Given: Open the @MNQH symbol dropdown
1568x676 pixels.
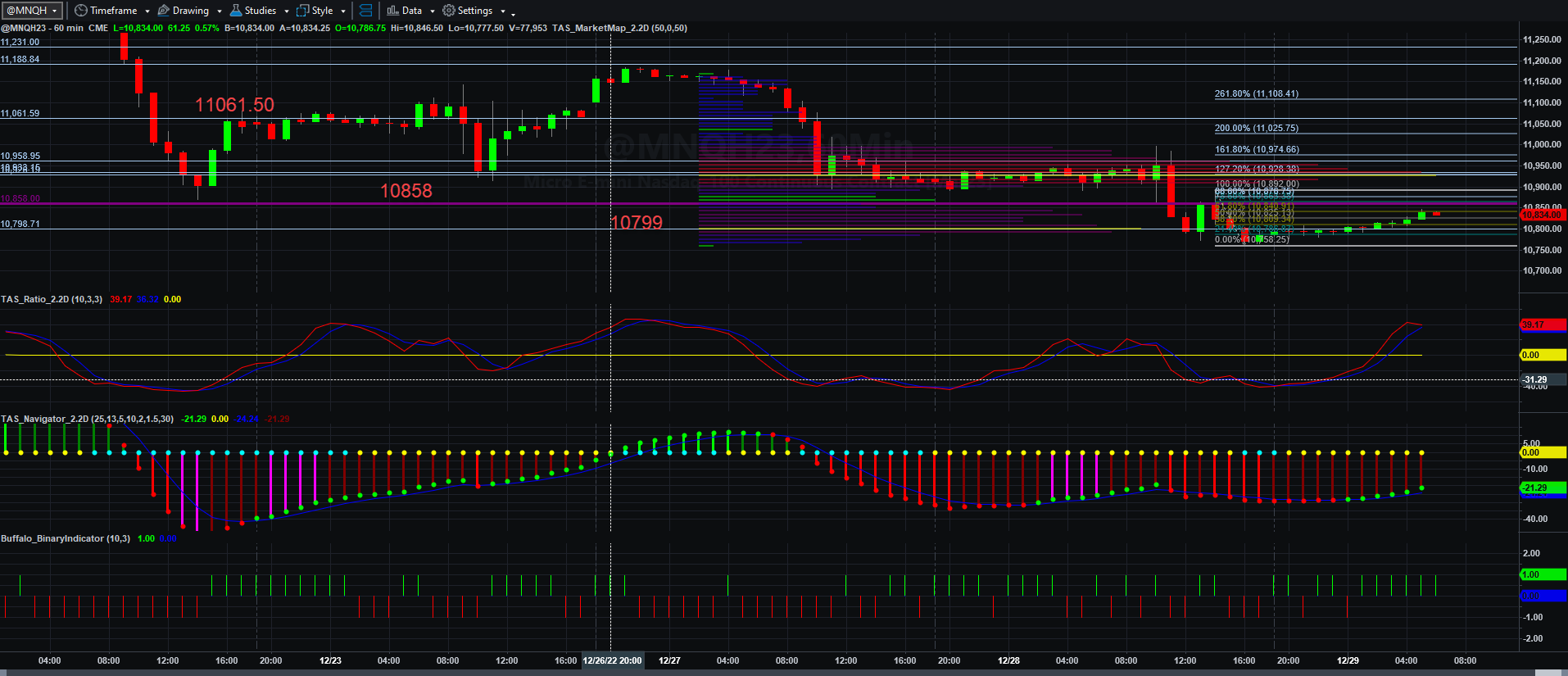Looking at the screenshot, I should coord(32,11).
